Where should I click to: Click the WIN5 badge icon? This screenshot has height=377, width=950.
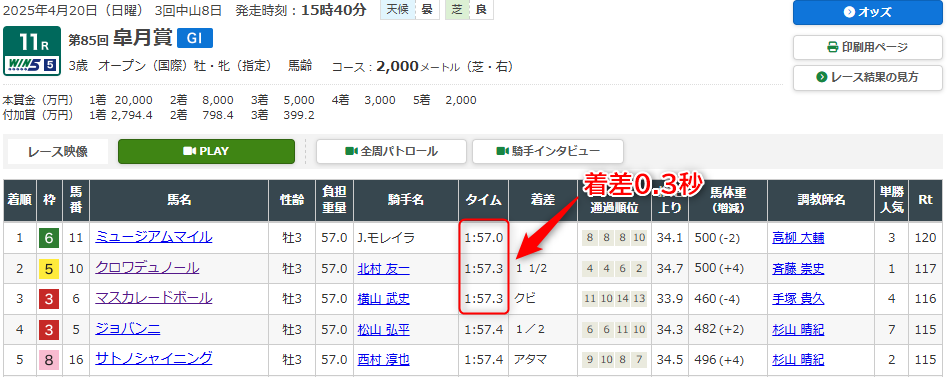tap(32, 65)
